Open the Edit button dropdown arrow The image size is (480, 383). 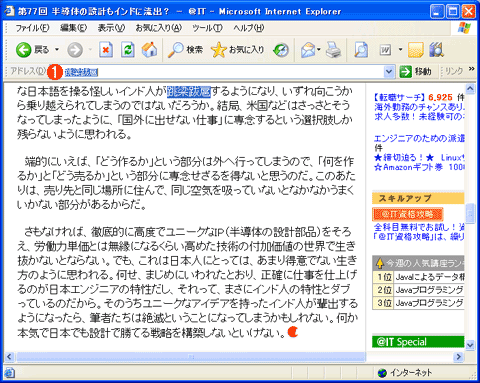(400, 50)
